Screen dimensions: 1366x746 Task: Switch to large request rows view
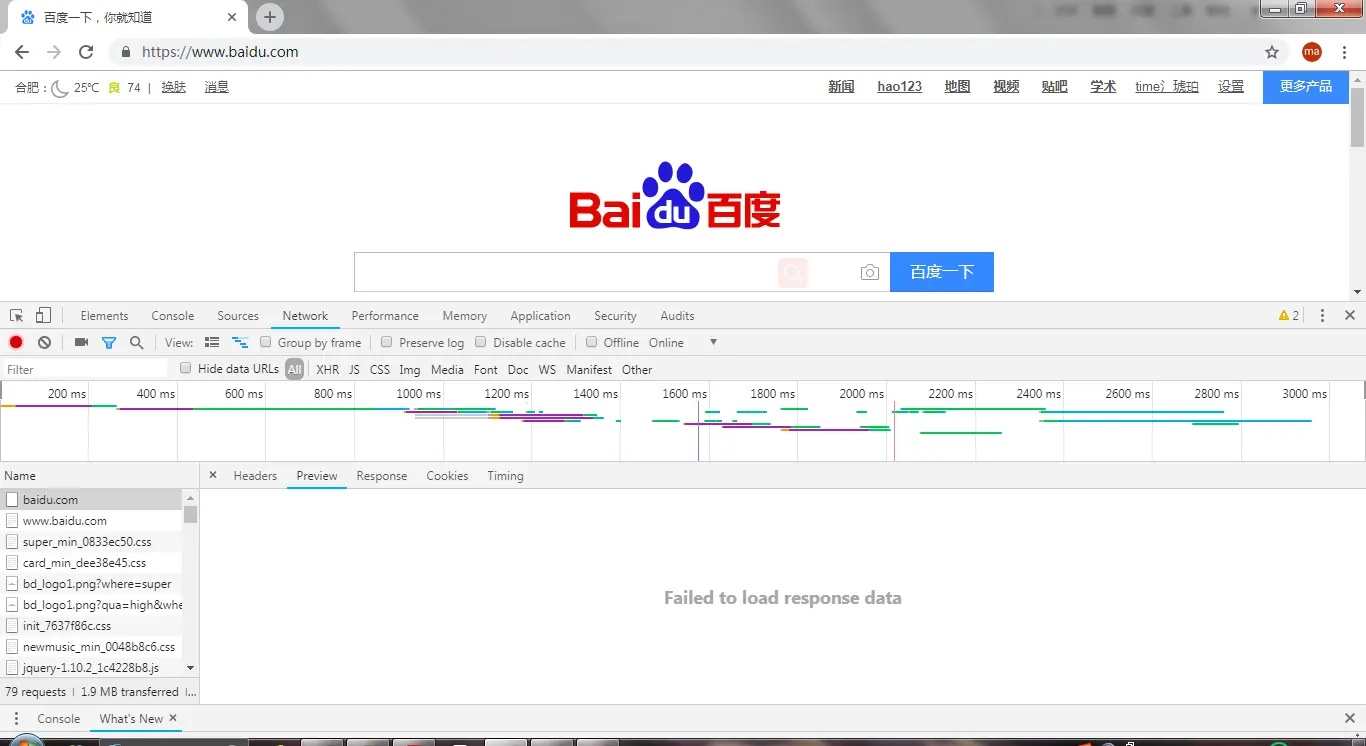(x=212, y=342)
